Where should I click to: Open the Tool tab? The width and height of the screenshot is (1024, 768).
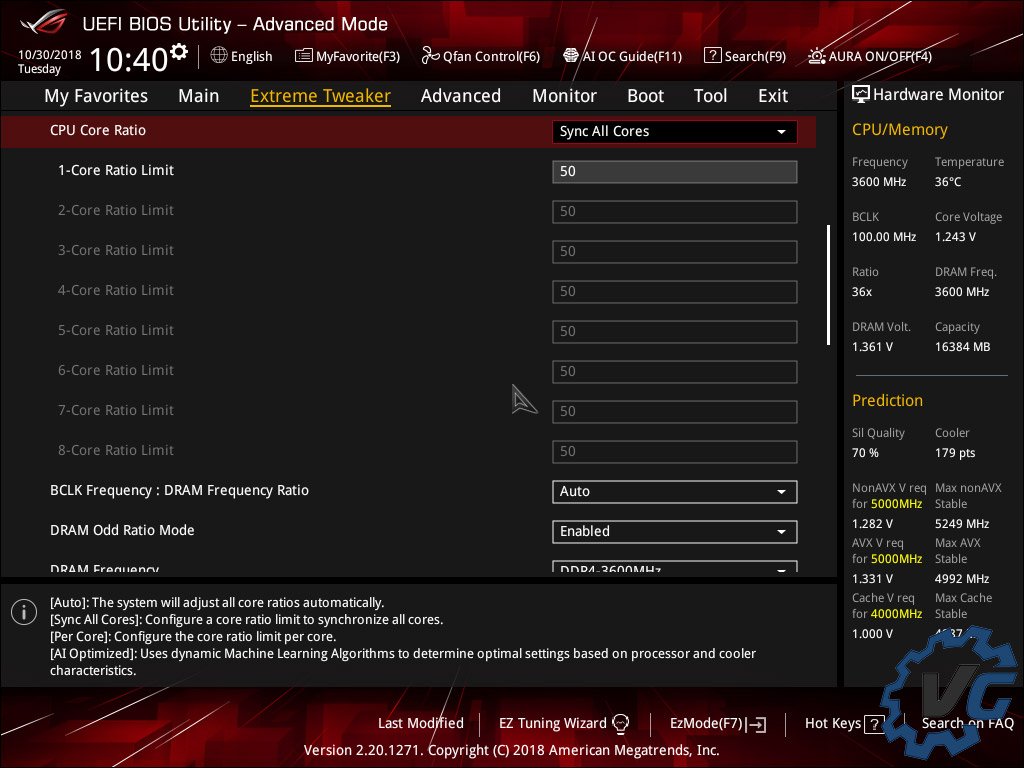(710, 96)
